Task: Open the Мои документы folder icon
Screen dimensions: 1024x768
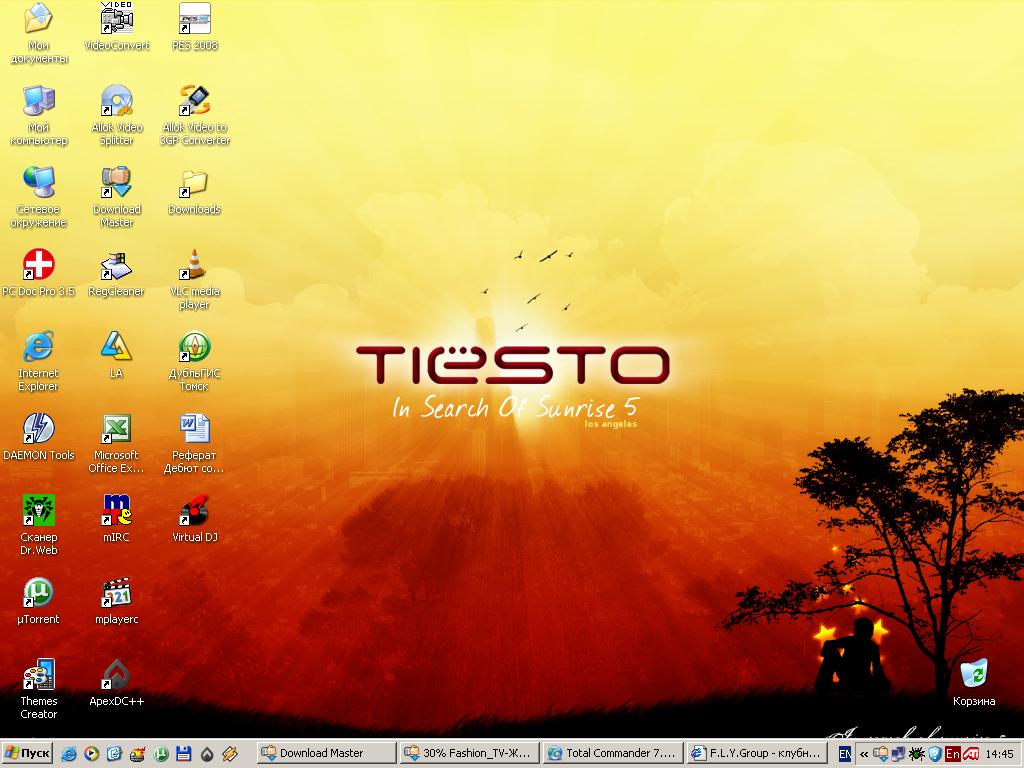Action: (x=39, y=33)
